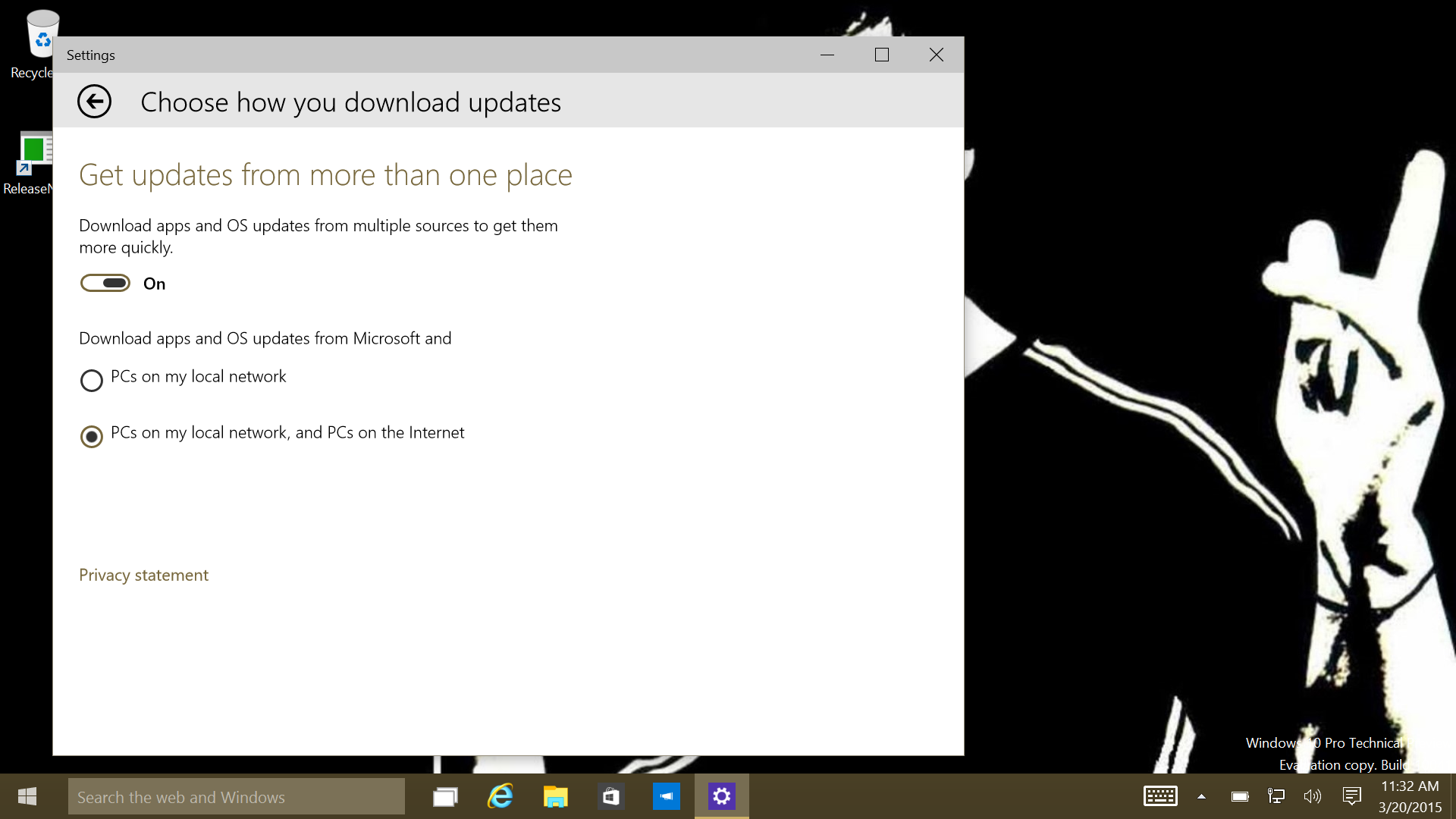Screen dimensions: 1456x819
Task: Open the volume control icon
Action: click(x=1313, y=796)
